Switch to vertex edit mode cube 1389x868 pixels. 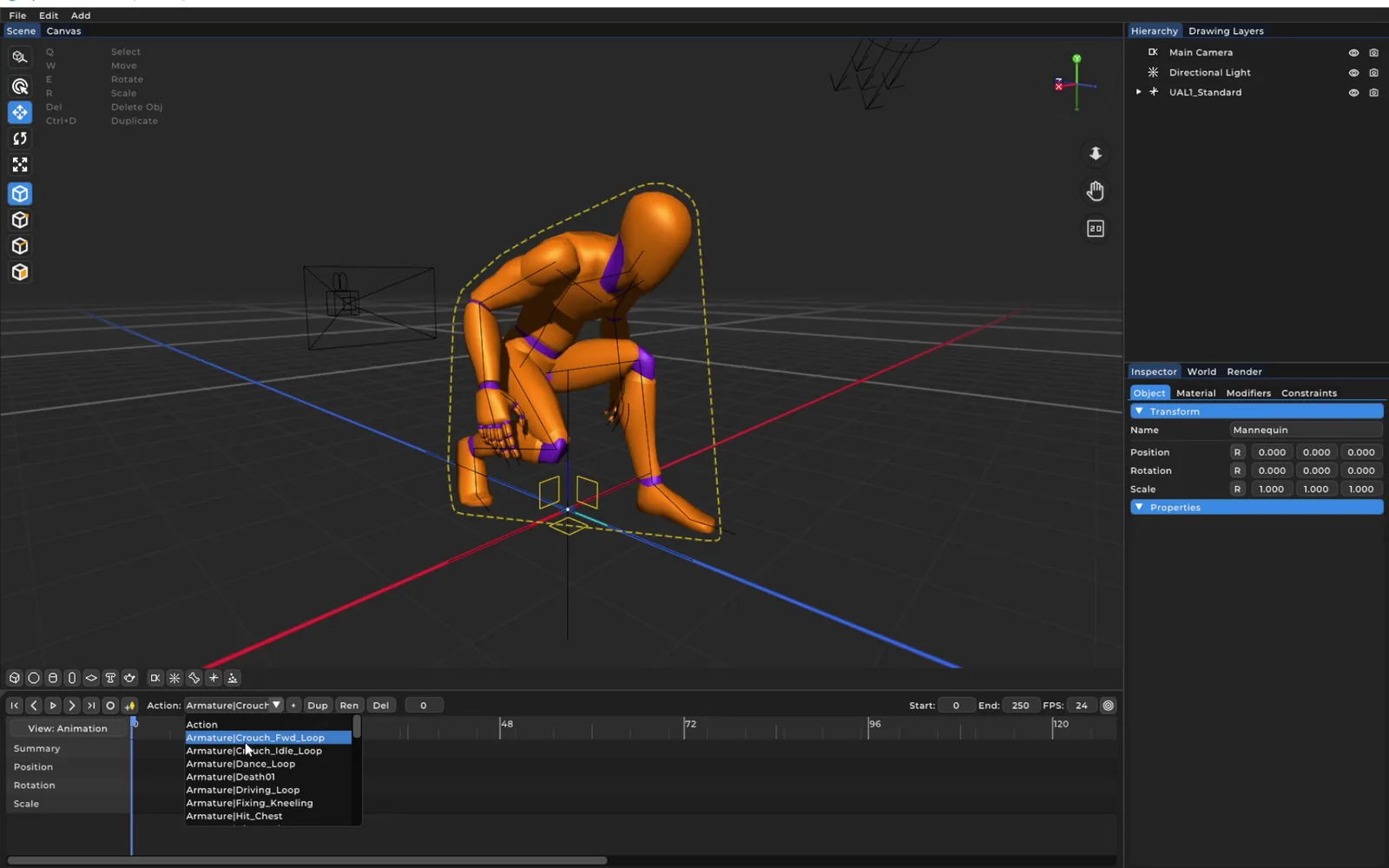(20, 220)
